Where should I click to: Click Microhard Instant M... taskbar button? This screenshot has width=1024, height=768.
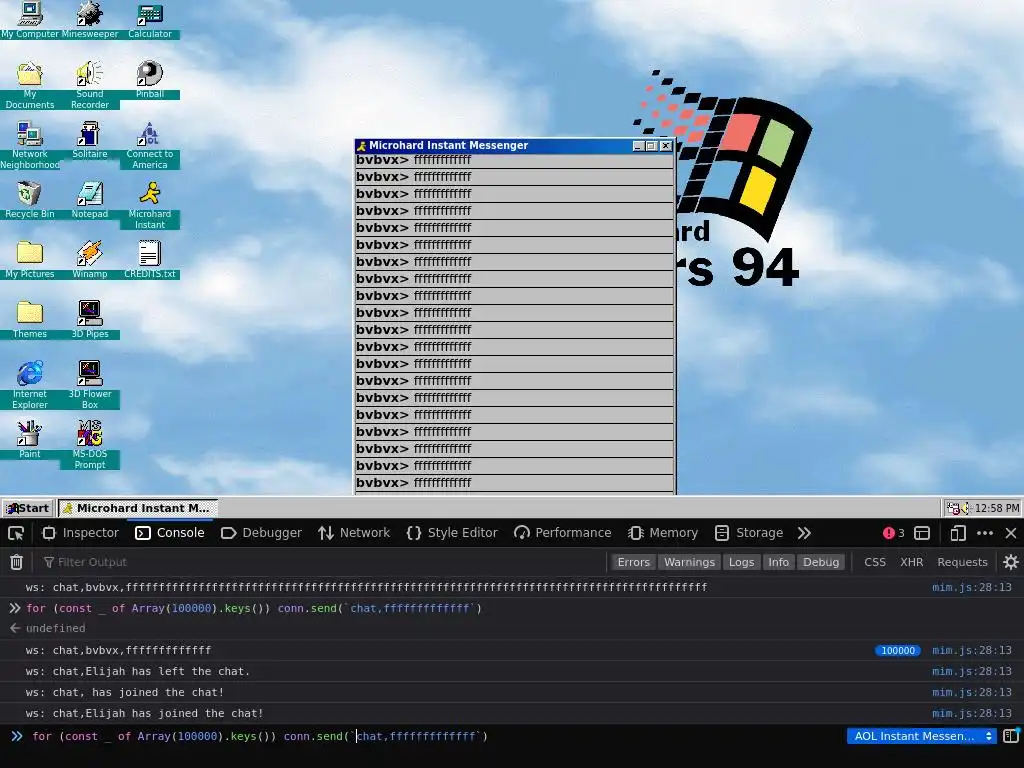click(x=137, y=508)
